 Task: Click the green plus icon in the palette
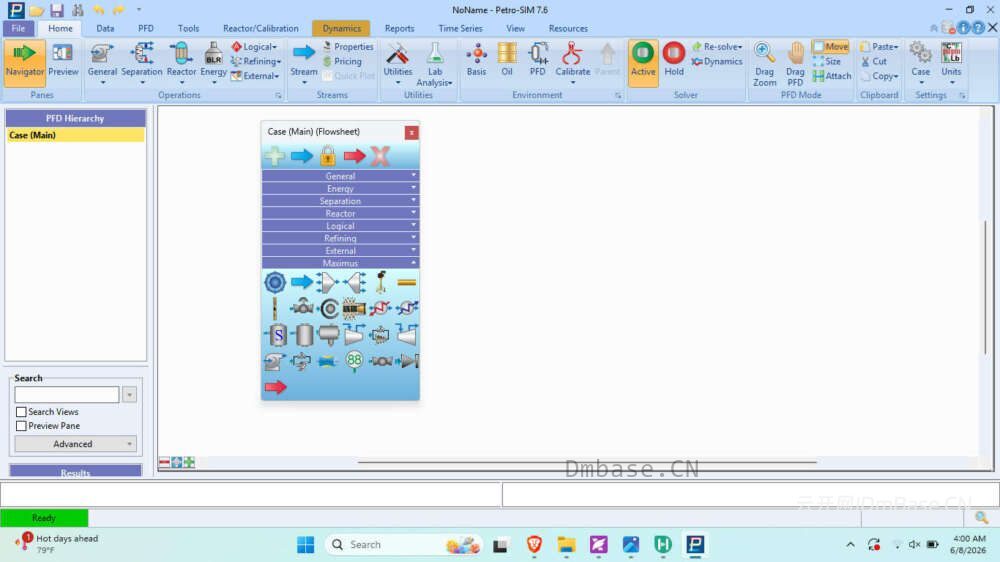(x=275, y=156)
